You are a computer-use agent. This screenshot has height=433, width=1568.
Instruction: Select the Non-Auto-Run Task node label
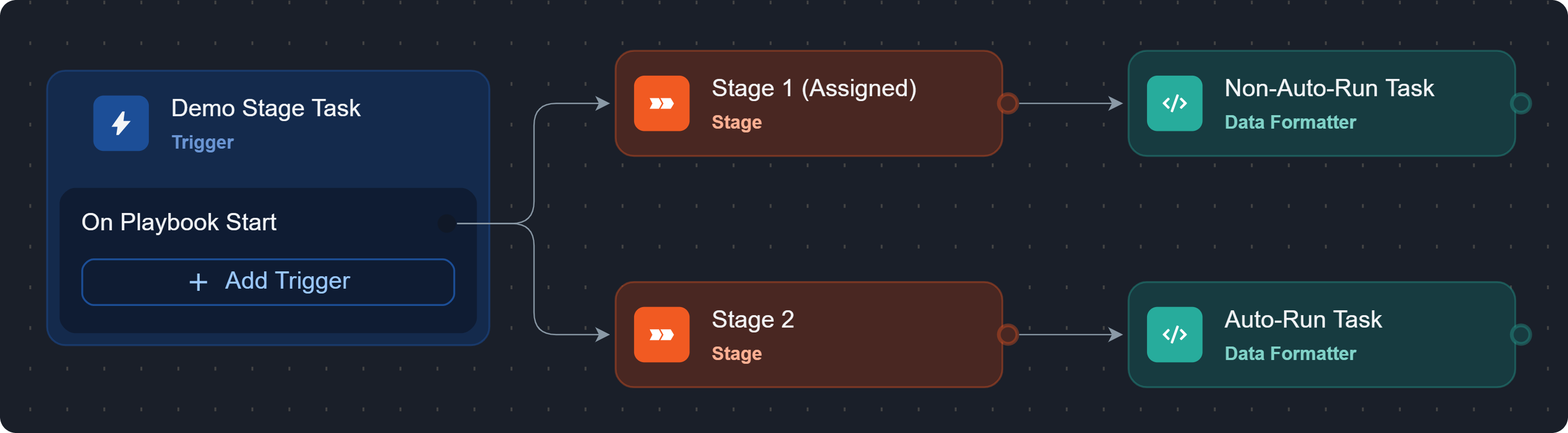[x=1329, y=89]
